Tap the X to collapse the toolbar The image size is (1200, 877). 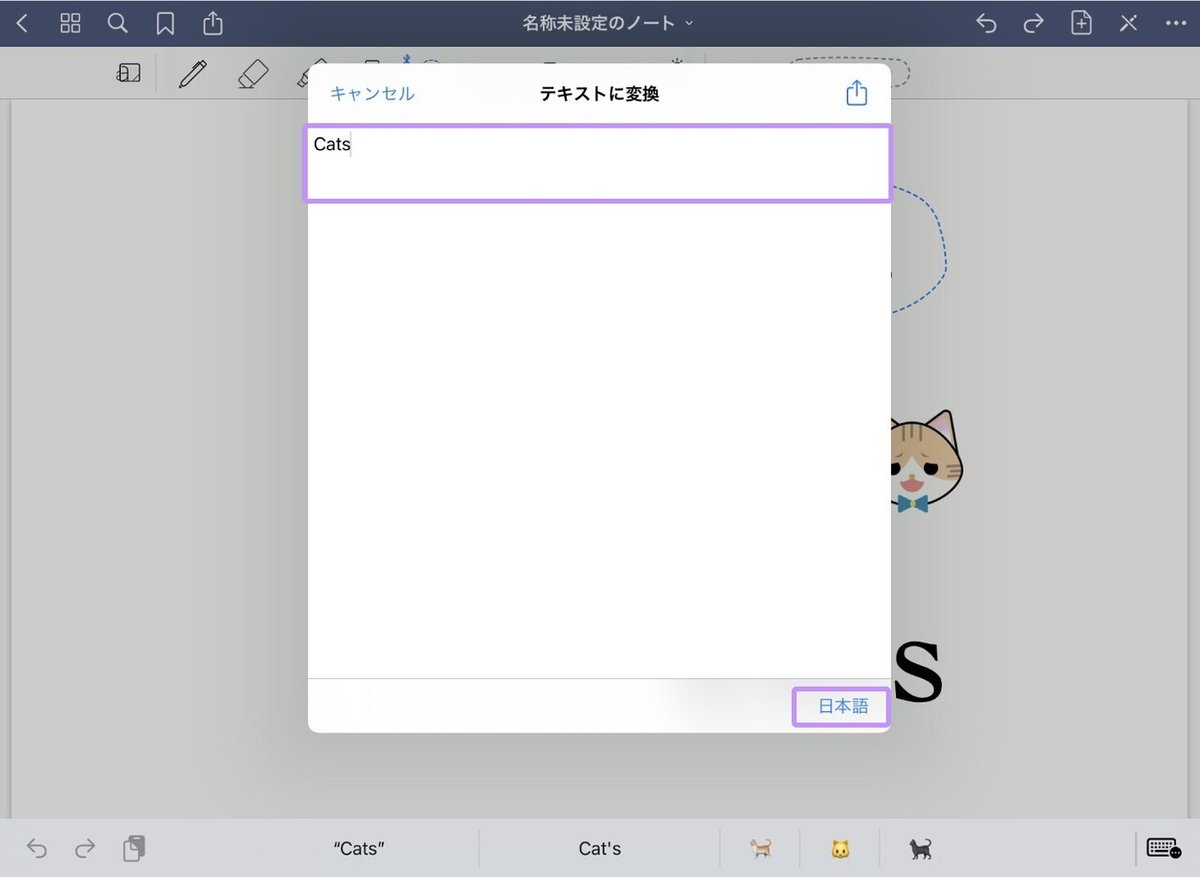click(x=1128, y=22)
